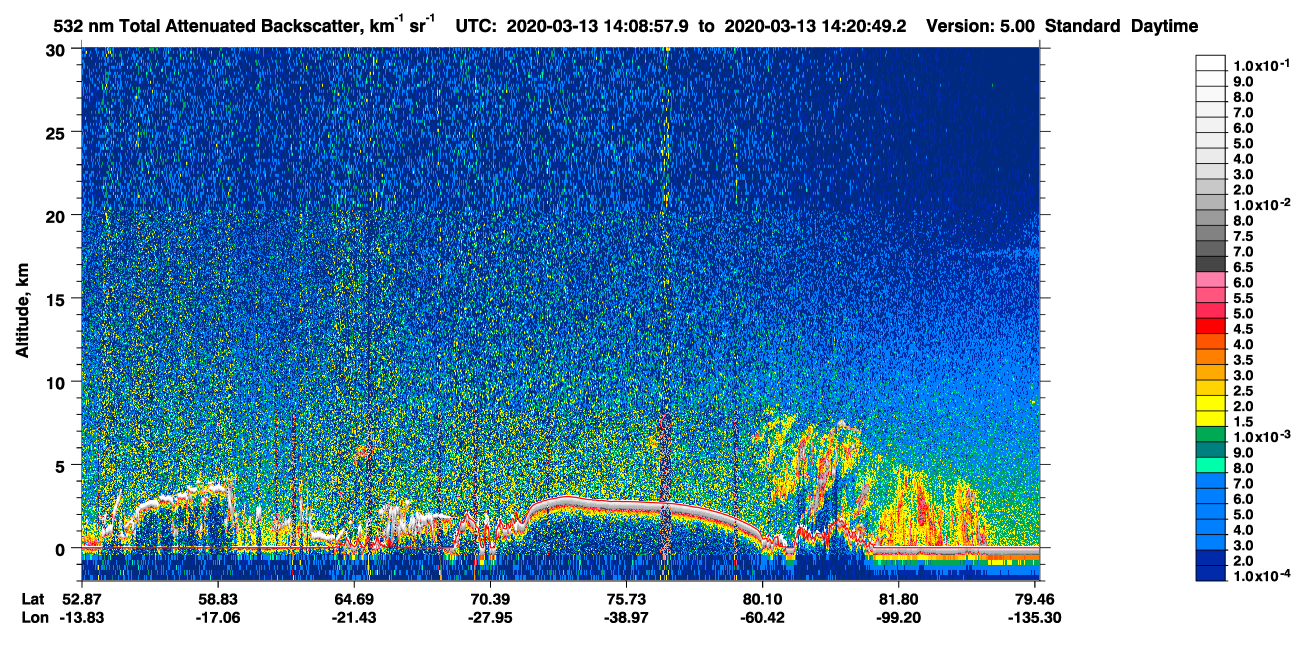Click latitude value 64.69
The height and width of the screenshot is (667, 1300).
[x=355, y=599]
